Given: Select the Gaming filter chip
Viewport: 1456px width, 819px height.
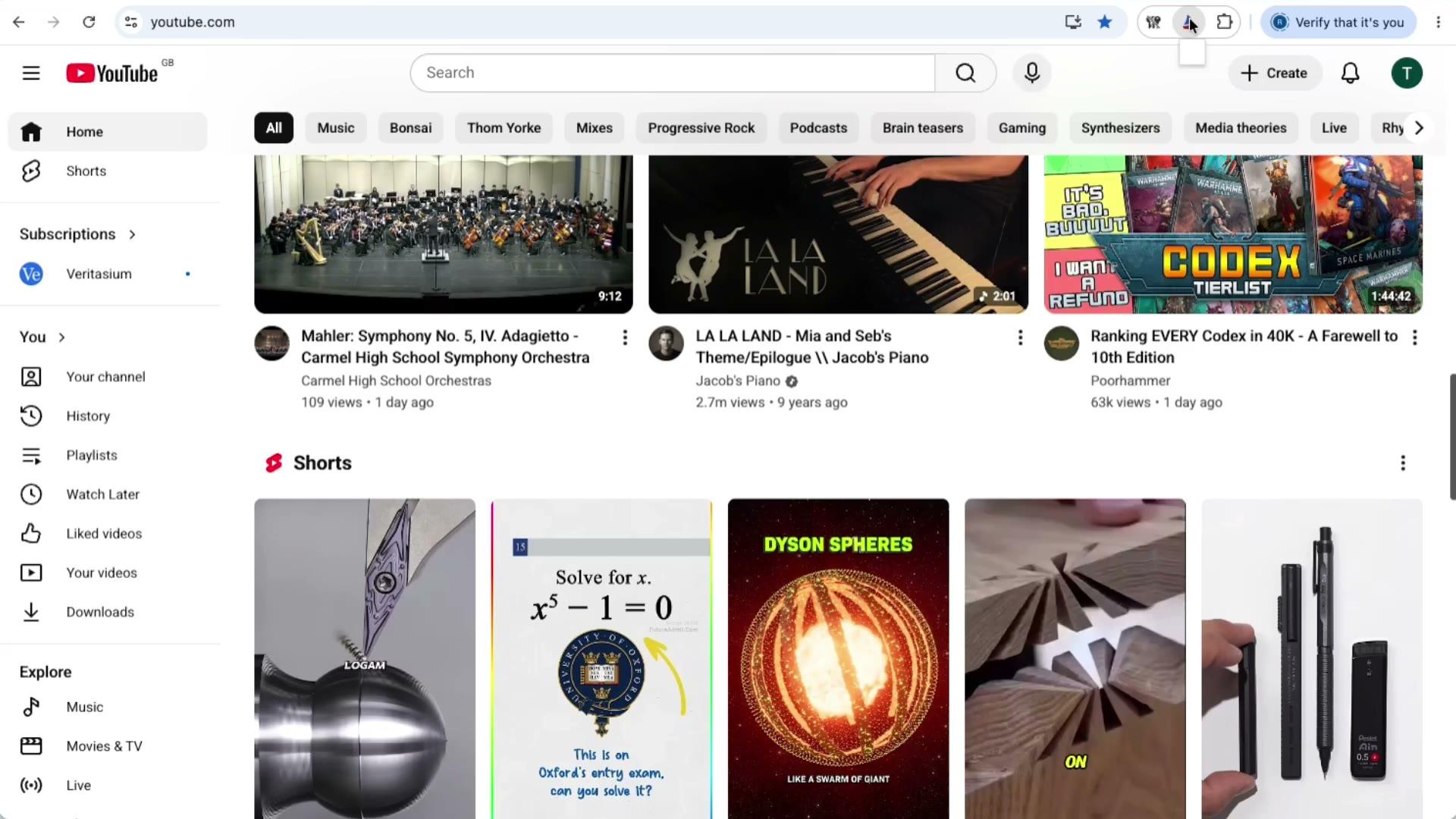Looking at the screenshot, I should [1022, 128].
